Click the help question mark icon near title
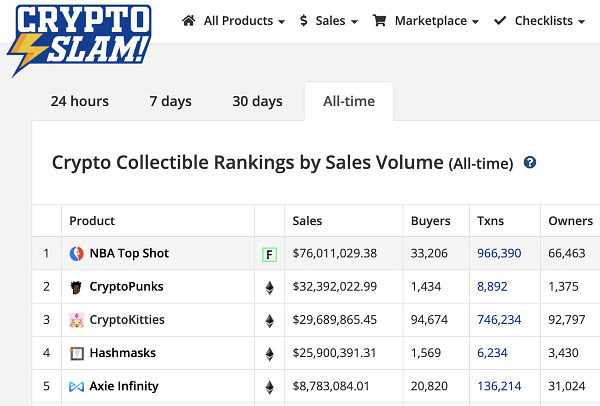Screen dimensions: 600x406 [x=530, y=163]
